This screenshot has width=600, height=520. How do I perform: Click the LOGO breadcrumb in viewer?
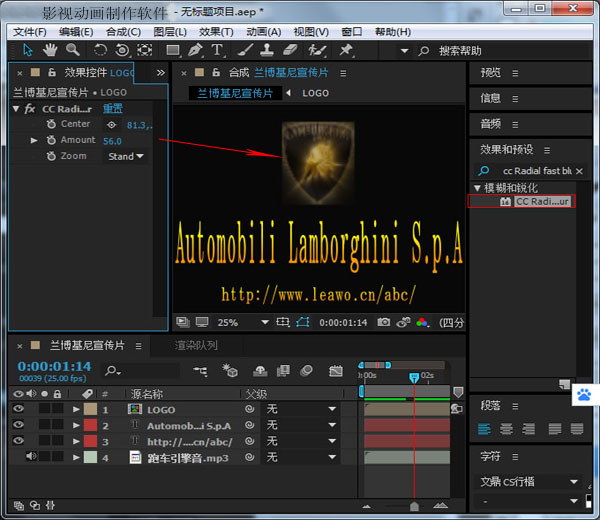[x=315, y=93]
